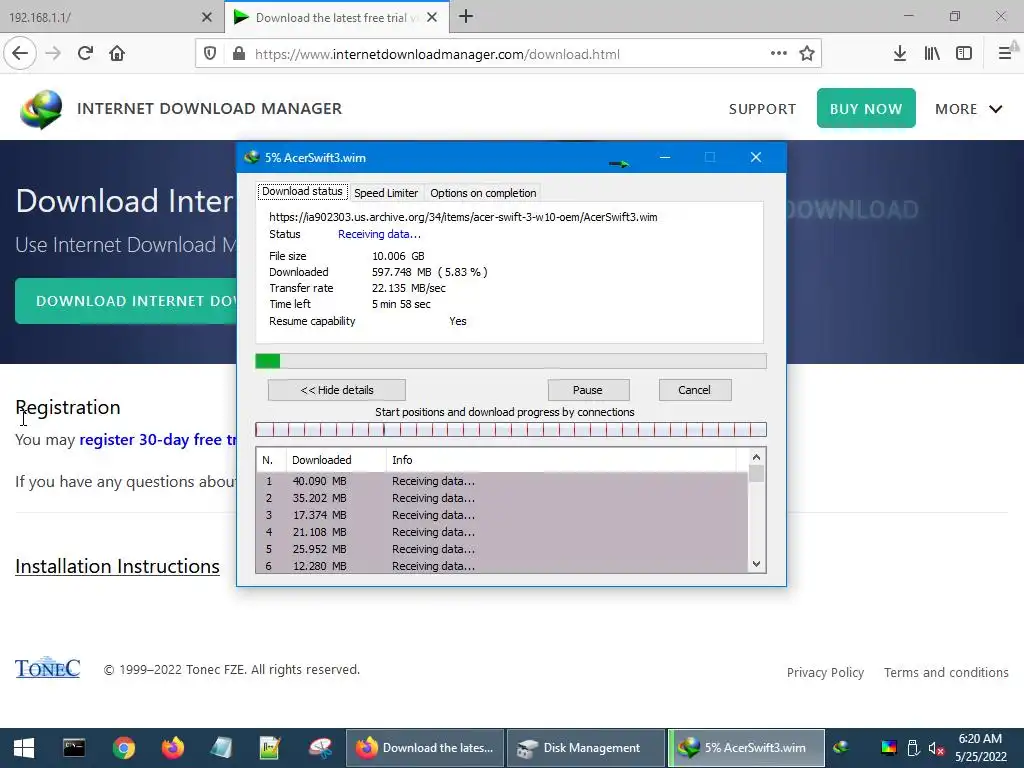Select connection row 2 with 35.202 MB

[x=502, y=498]
